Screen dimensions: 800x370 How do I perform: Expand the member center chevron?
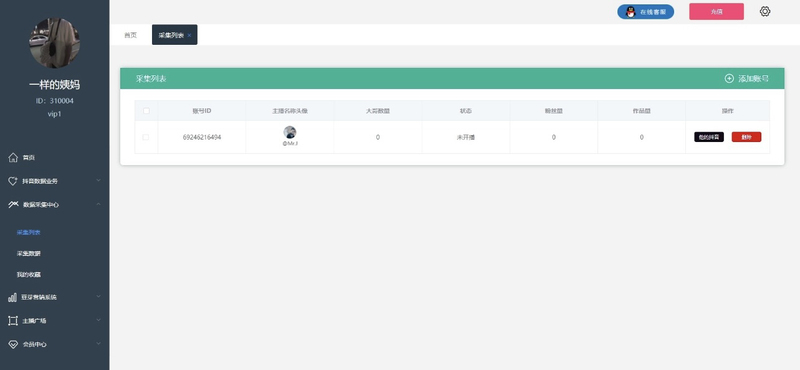[x=98, y=344]
